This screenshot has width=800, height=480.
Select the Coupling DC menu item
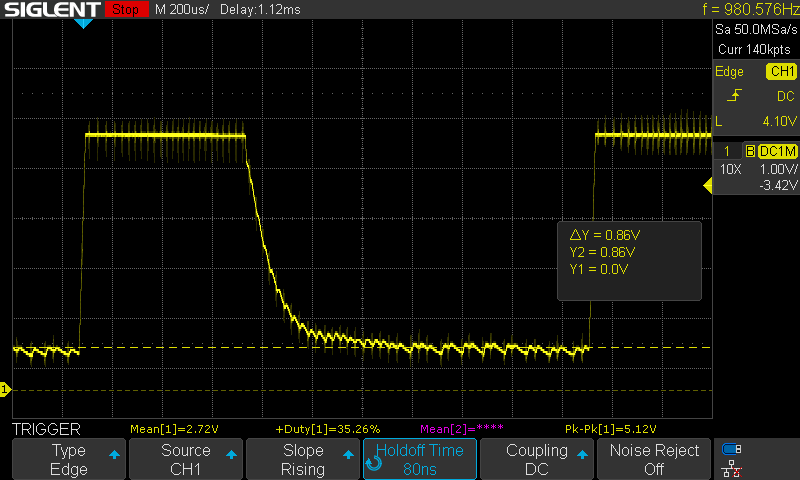(537, 459)
